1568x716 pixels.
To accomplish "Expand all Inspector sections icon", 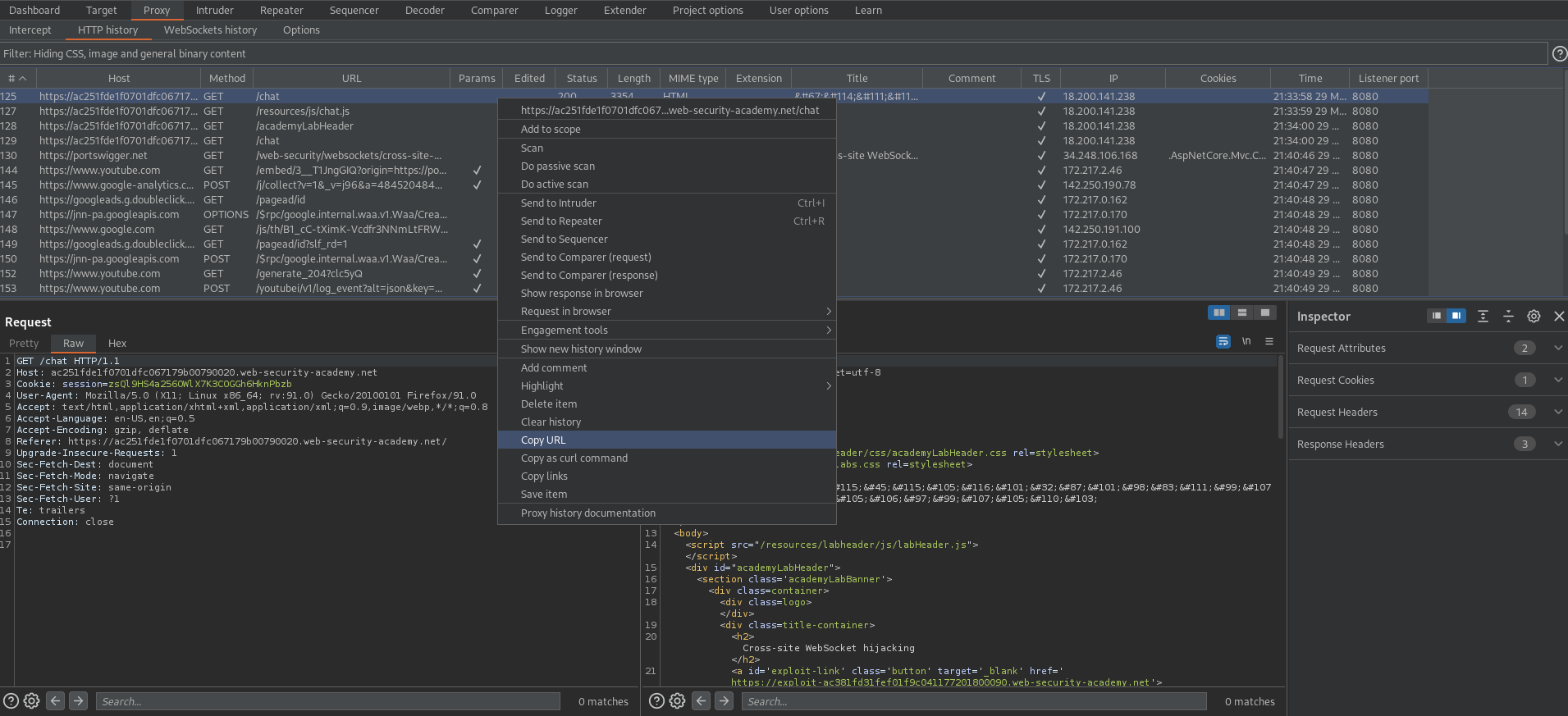I will click(1483, 317).
